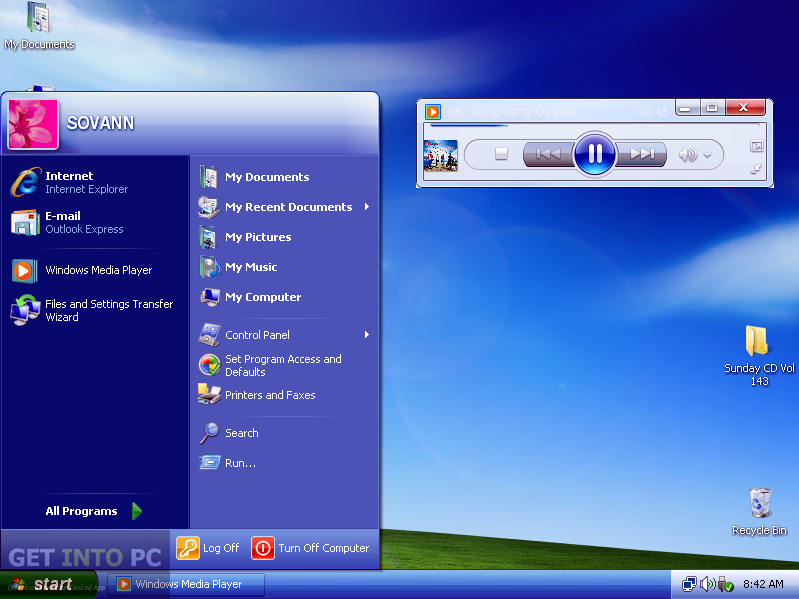Open the volume dropdown arrow
The width and height of the screenshot is (799, 599).
tap(707, 155)
